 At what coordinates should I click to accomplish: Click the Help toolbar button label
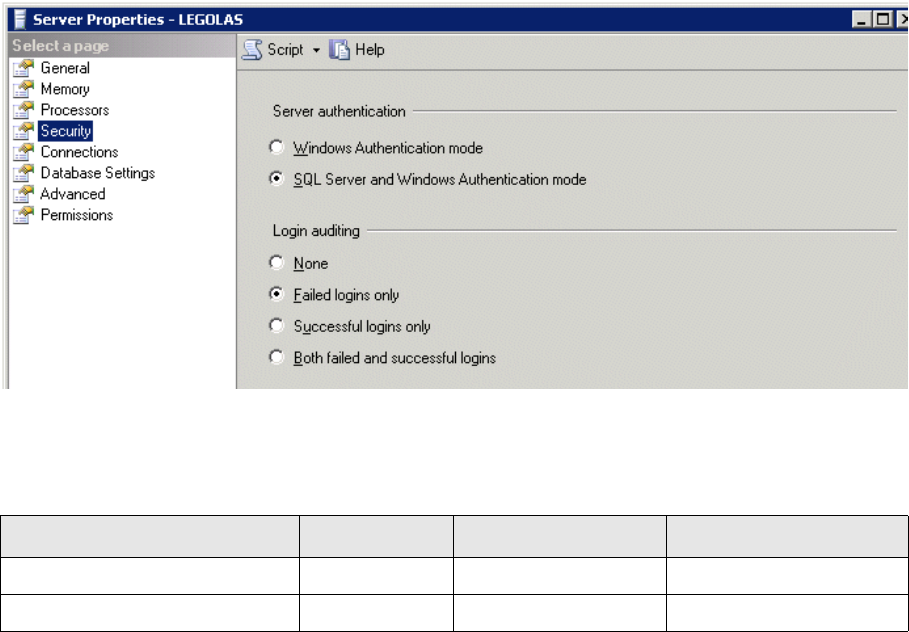click(370, 50)
